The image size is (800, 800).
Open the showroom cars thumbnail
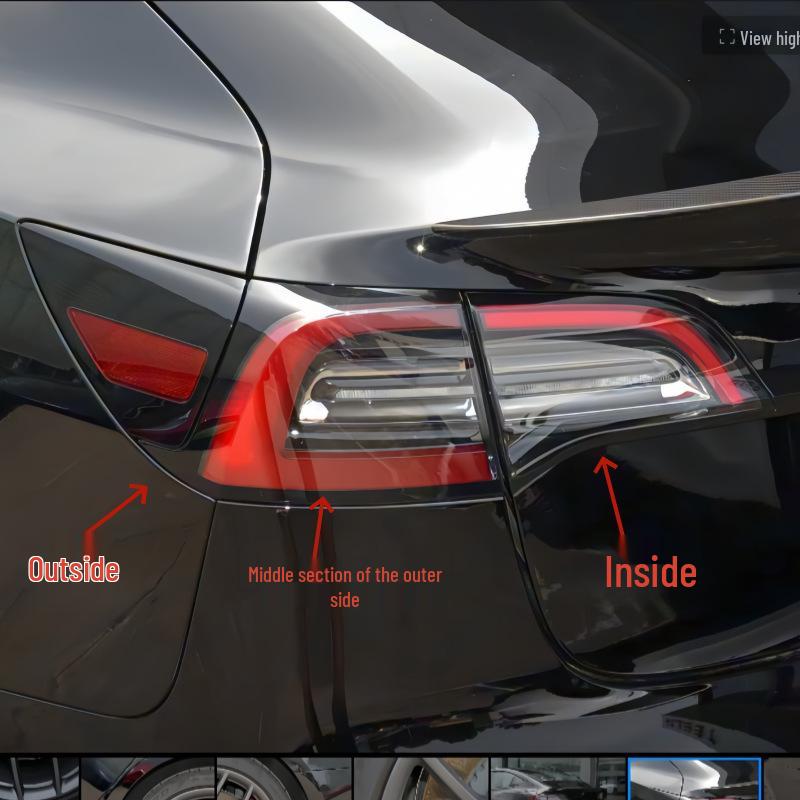(x=558, y=779)
